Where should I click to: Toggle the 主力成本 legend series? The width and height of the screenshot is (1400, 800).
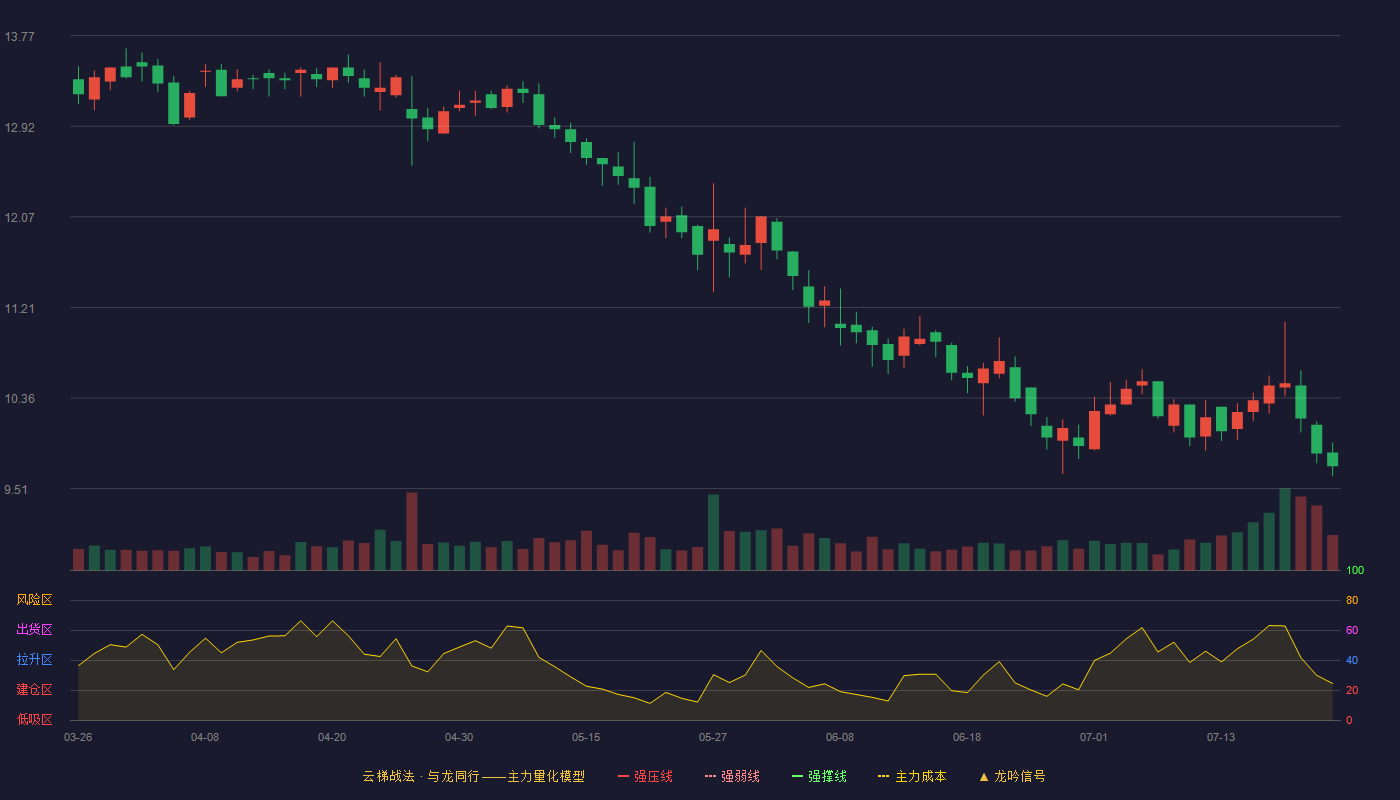click(912, 776)
